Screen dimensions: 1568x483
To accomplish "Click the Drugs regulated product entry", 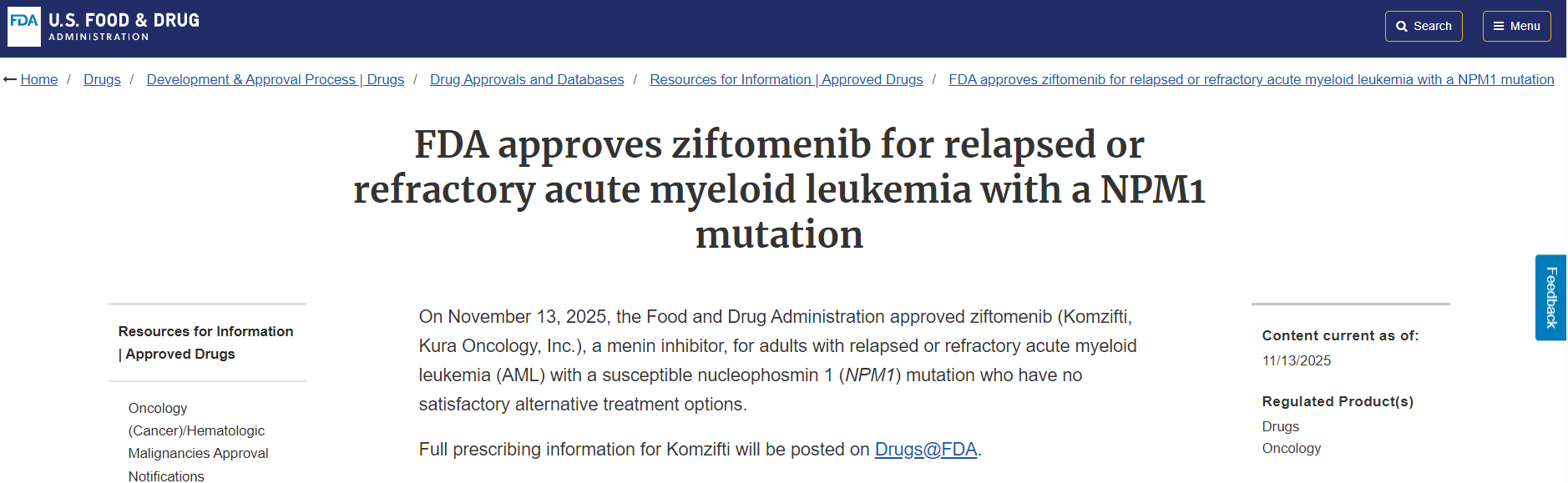I will [x=1280, y=427].
